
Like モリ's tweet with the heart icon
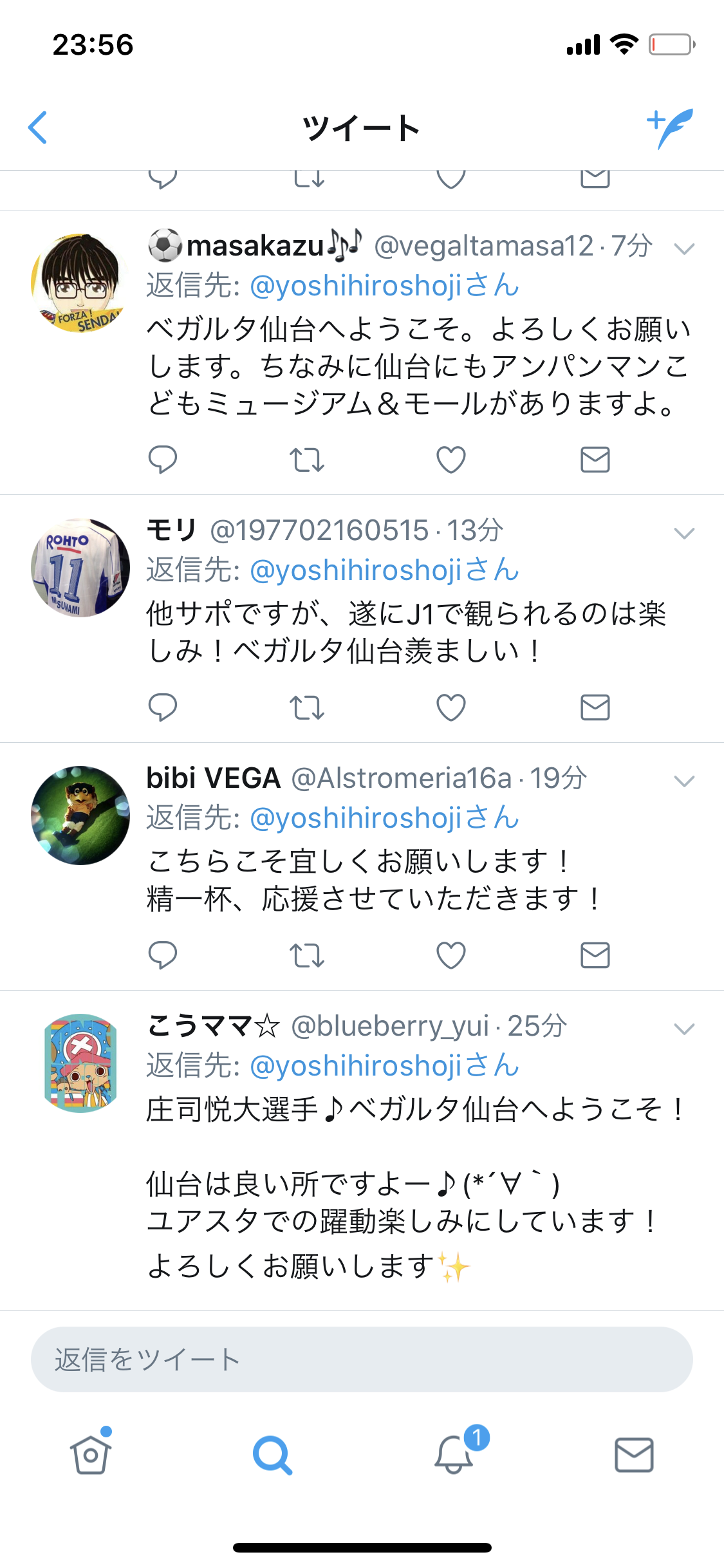point(450,707)
